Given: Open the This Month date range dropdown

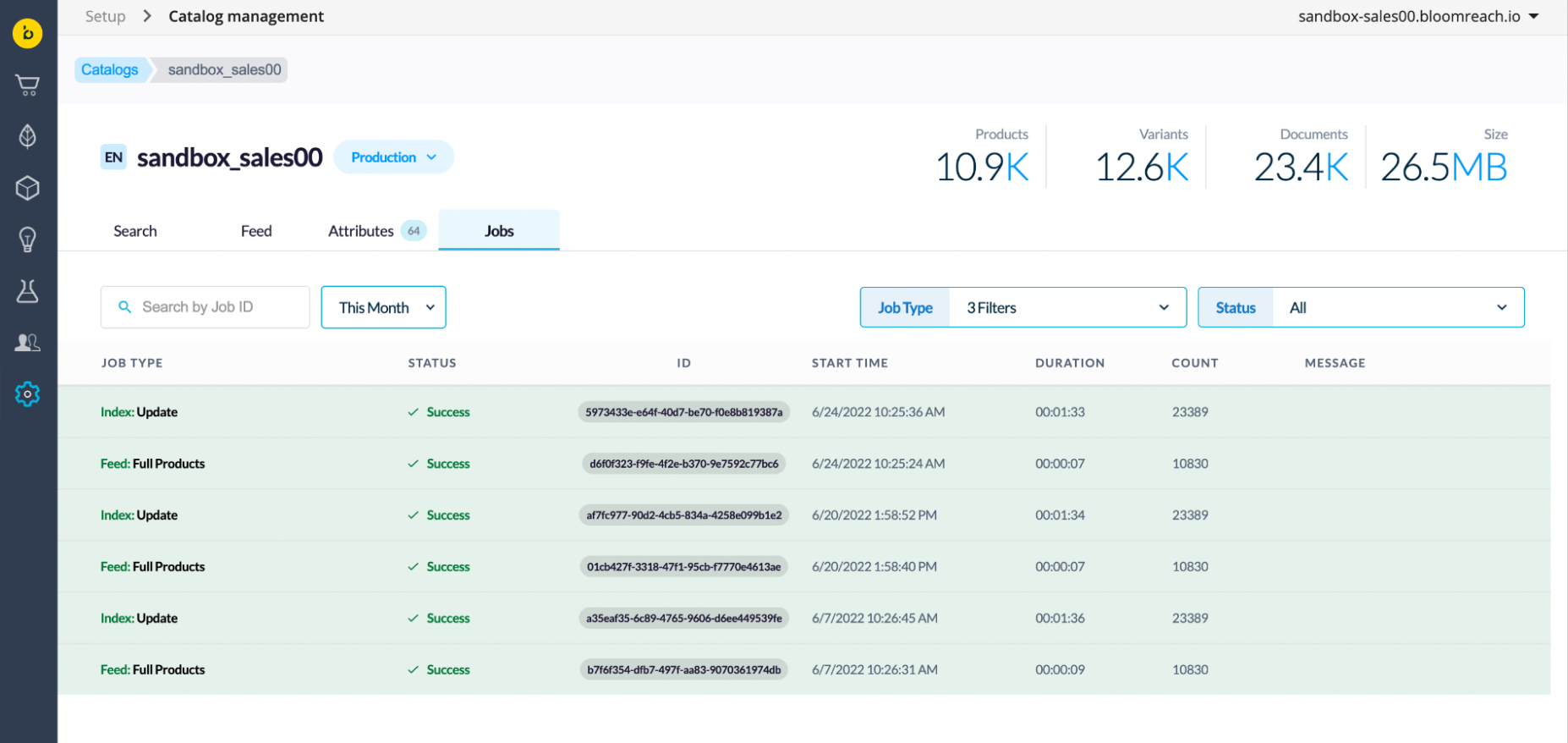Looking at the screenshot, I should pyautogui.click(x=383, y=307).
